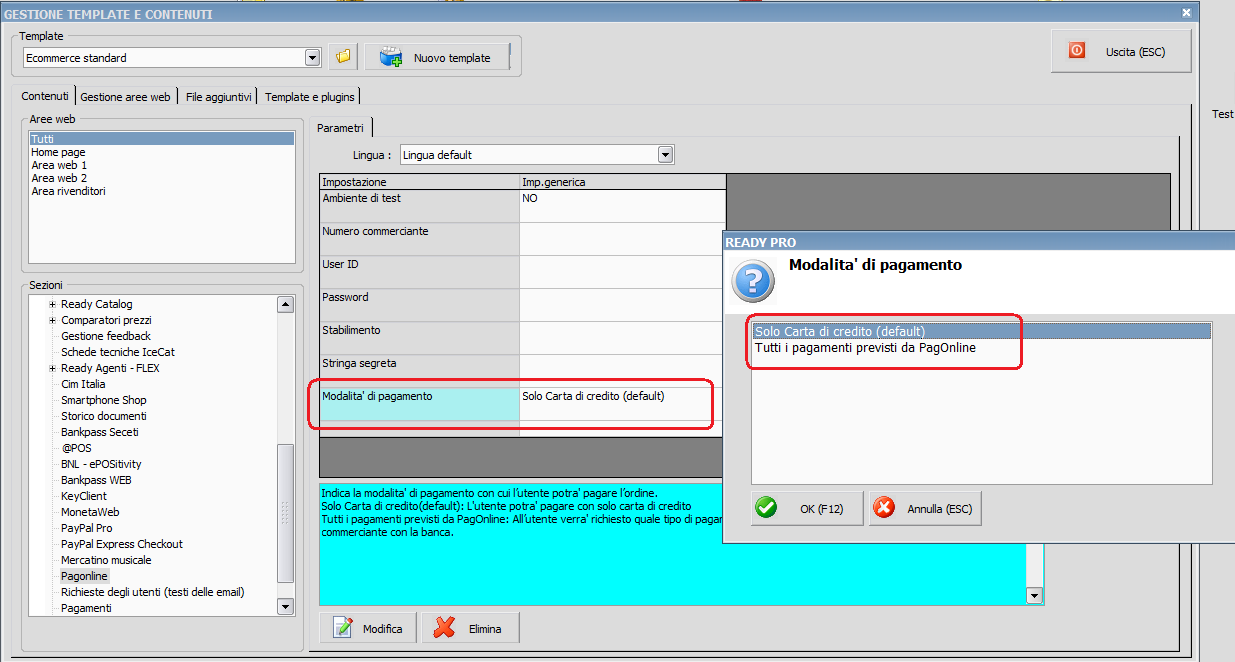Click the Numero commerciante value cell
The image size is (1235, 662).
[x=622, y=239]
